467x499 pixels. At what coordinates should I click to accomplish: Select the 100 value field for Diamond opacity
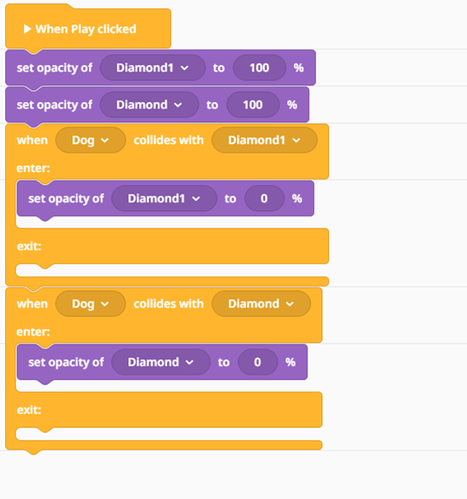(253, 105)
